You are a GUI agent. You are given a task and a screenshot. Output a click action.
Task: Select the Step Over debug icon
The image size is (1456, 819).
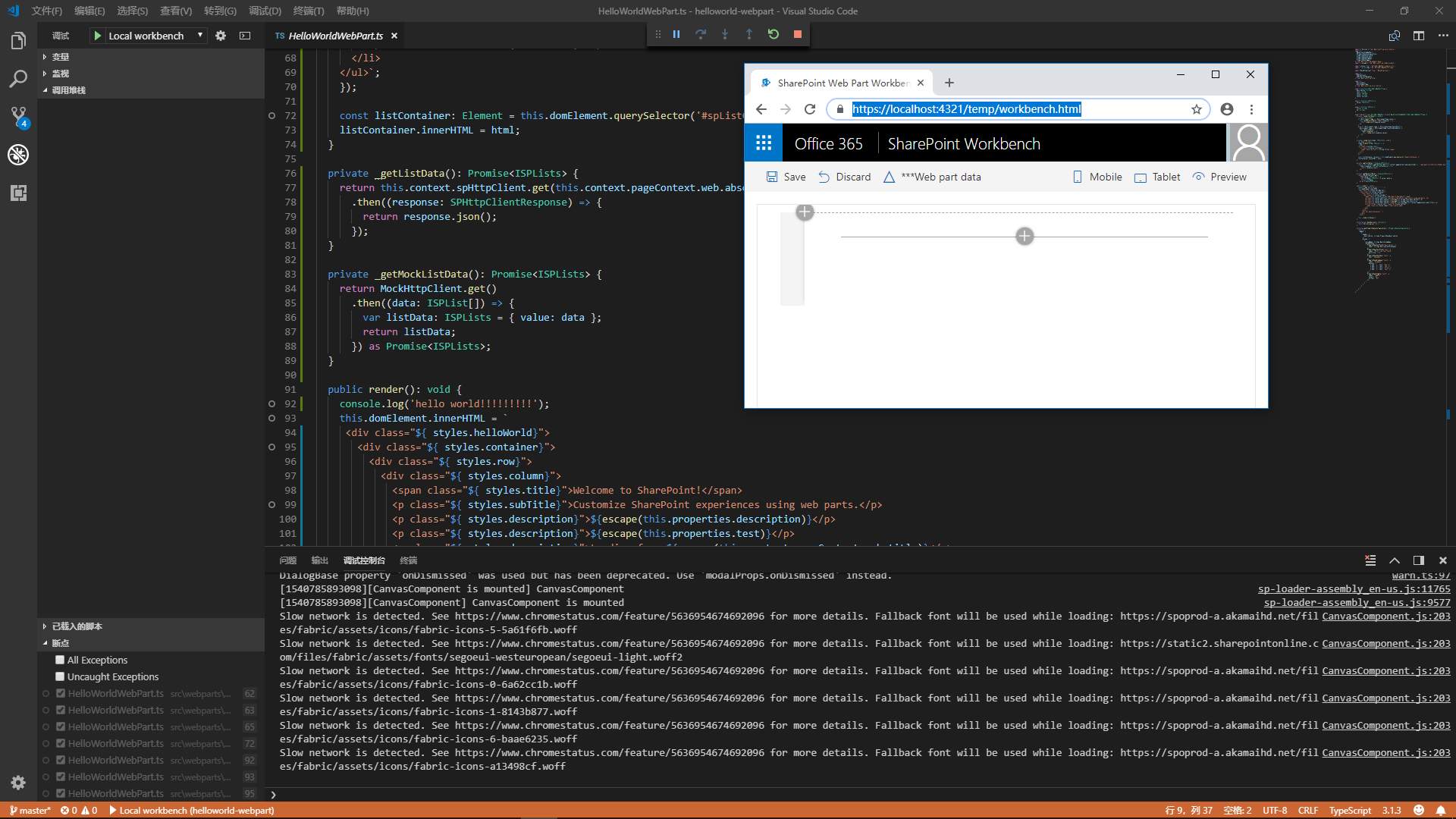pos(701,34)
